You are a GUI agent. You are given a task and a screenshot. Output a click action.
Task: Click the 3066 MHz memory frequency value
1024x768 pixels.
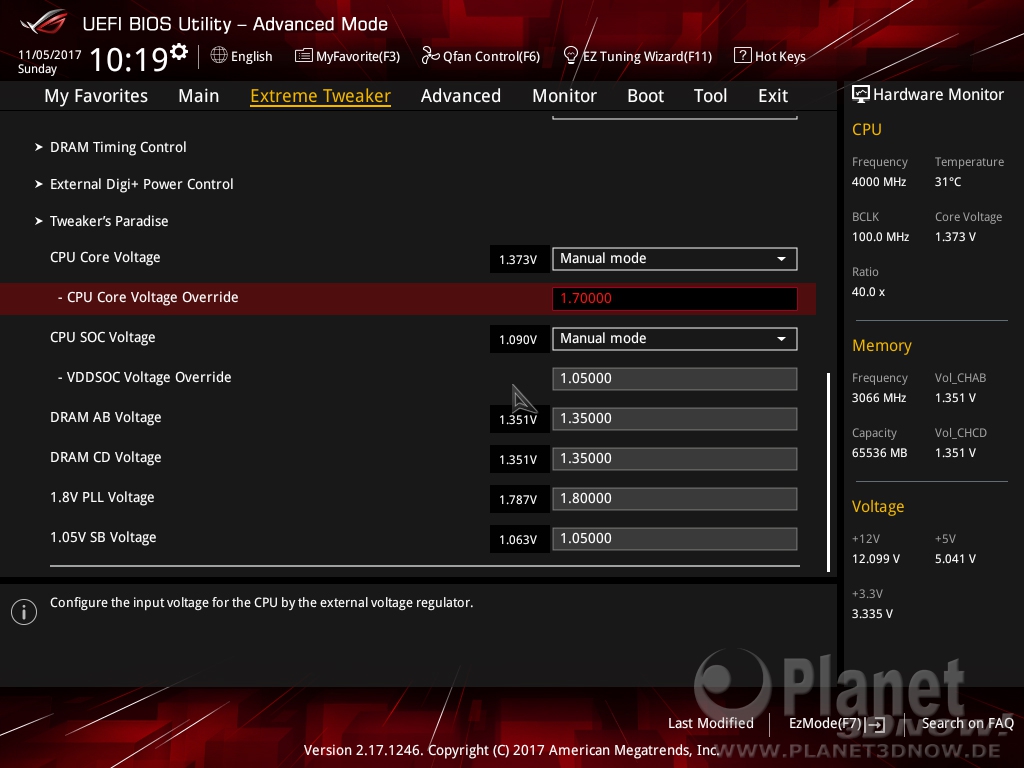(x=879, y=398)
